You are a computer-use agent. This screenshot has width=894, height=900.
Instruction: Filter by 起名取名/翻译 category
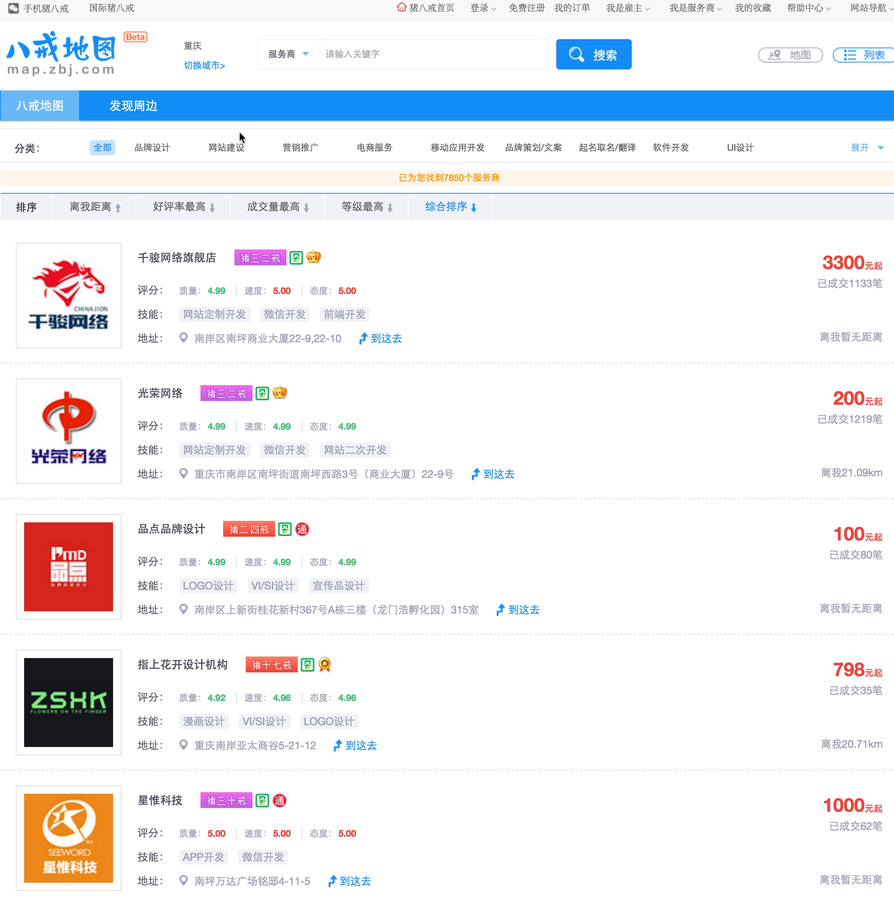pyautogui.click(x=607, y=148)
